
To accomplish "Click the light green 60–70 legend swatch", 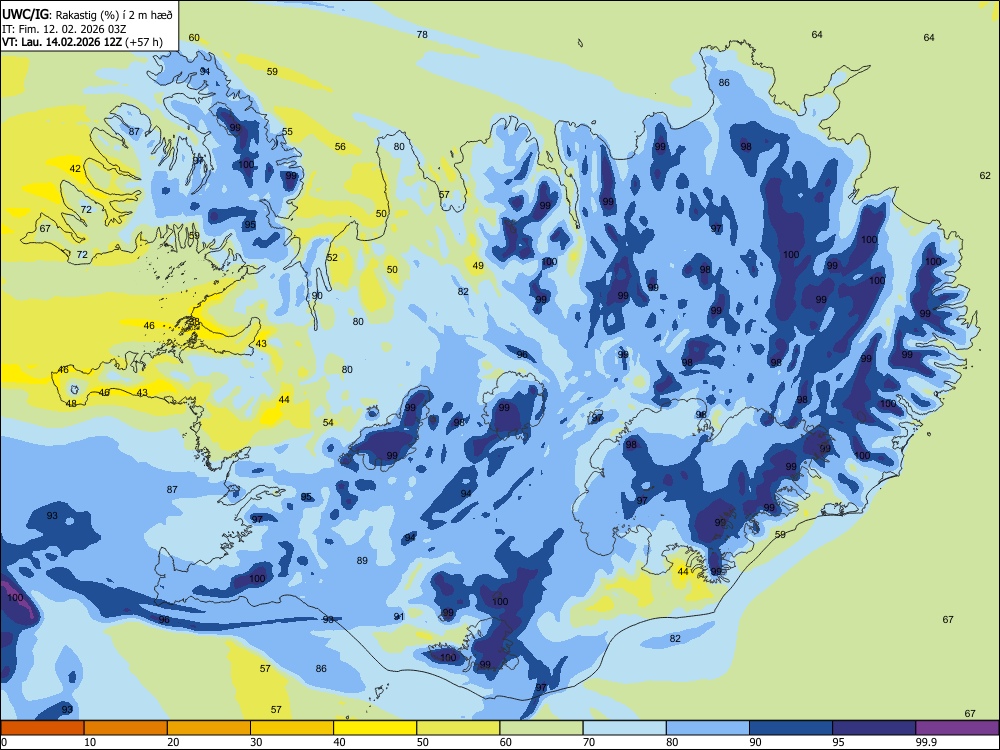I will (541, 728).
